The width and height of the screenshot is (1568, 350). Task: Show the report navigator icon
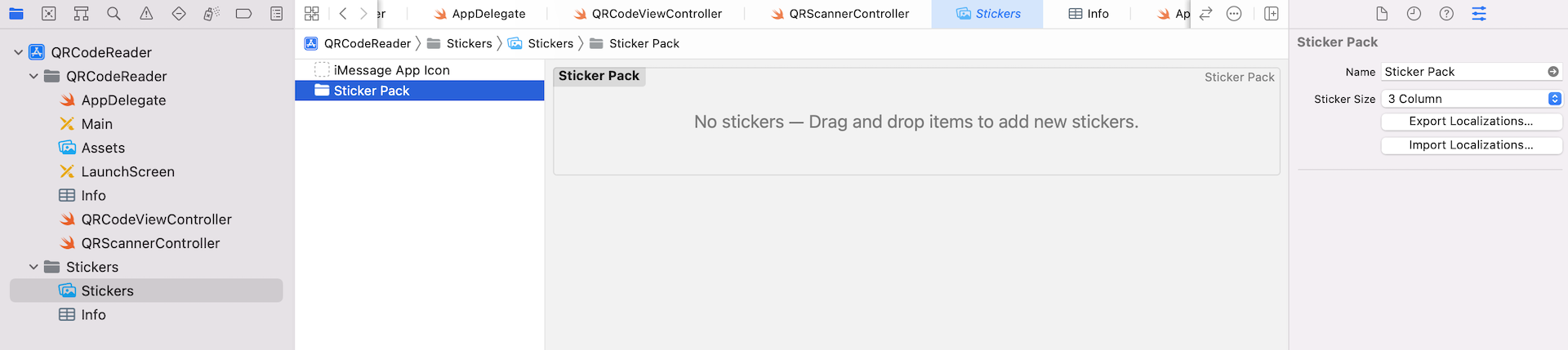(x=277, y=14)
